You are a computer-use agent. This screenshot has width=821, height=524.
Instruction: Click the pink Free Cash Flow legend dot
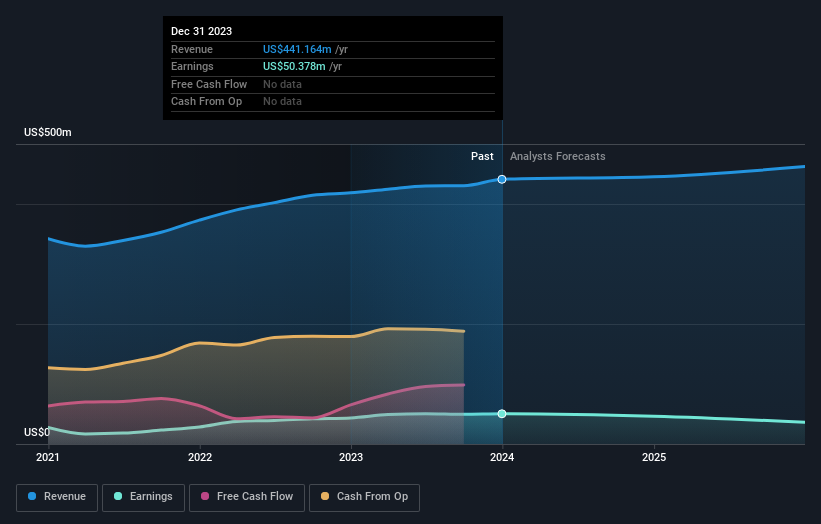click(205, 496)
